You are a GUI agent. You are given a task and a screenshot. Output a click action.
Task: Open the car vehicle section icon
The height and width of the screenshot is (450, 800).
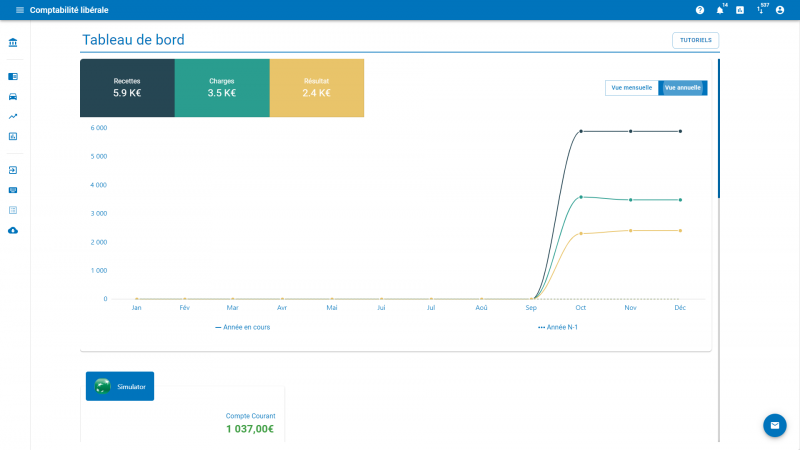coord(13,96)
